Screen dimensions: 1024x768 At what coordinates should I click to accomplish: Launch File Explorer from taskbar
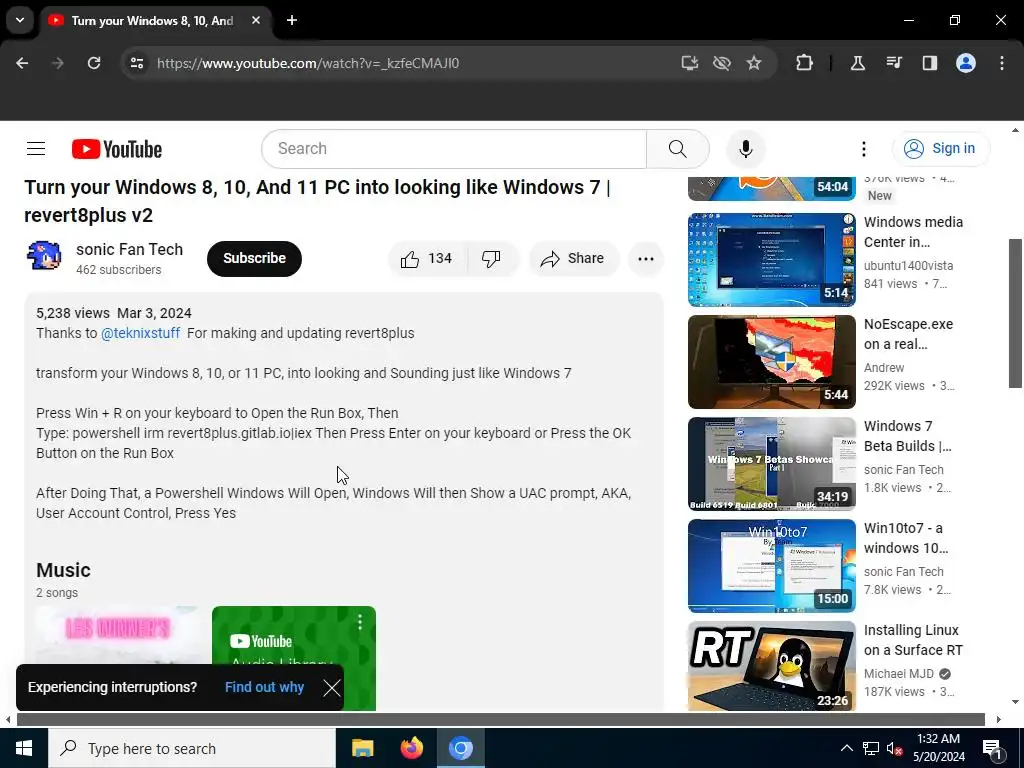coord(362,748)
